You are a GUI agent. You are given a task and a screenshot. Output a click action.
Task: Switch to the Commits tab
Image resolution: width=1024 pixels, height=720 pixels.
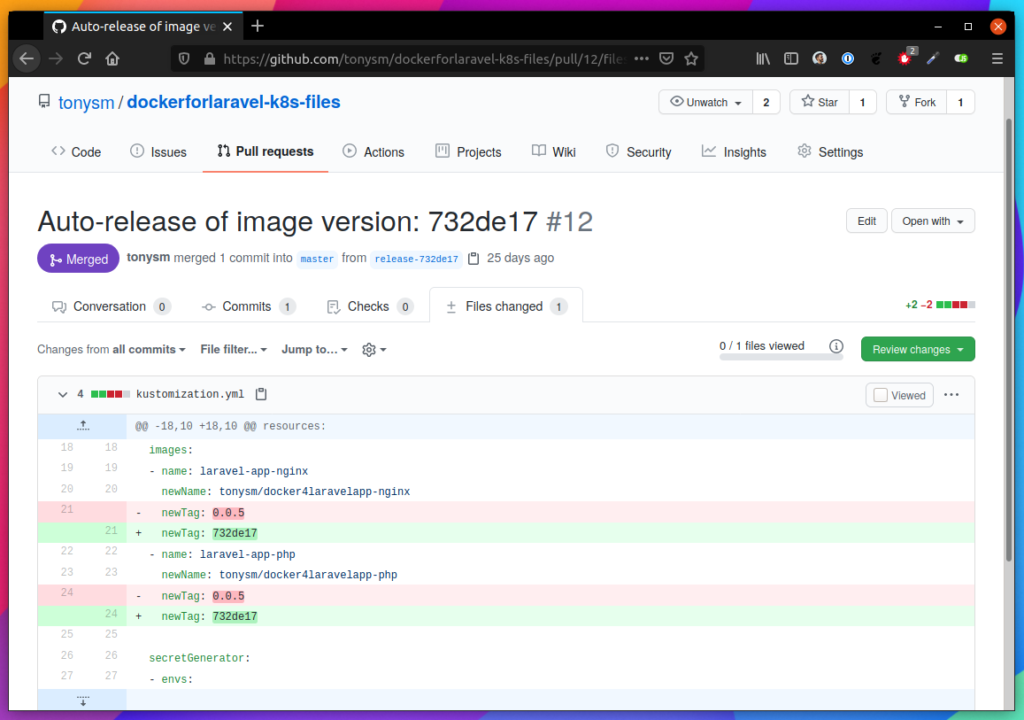coord(248,306)
